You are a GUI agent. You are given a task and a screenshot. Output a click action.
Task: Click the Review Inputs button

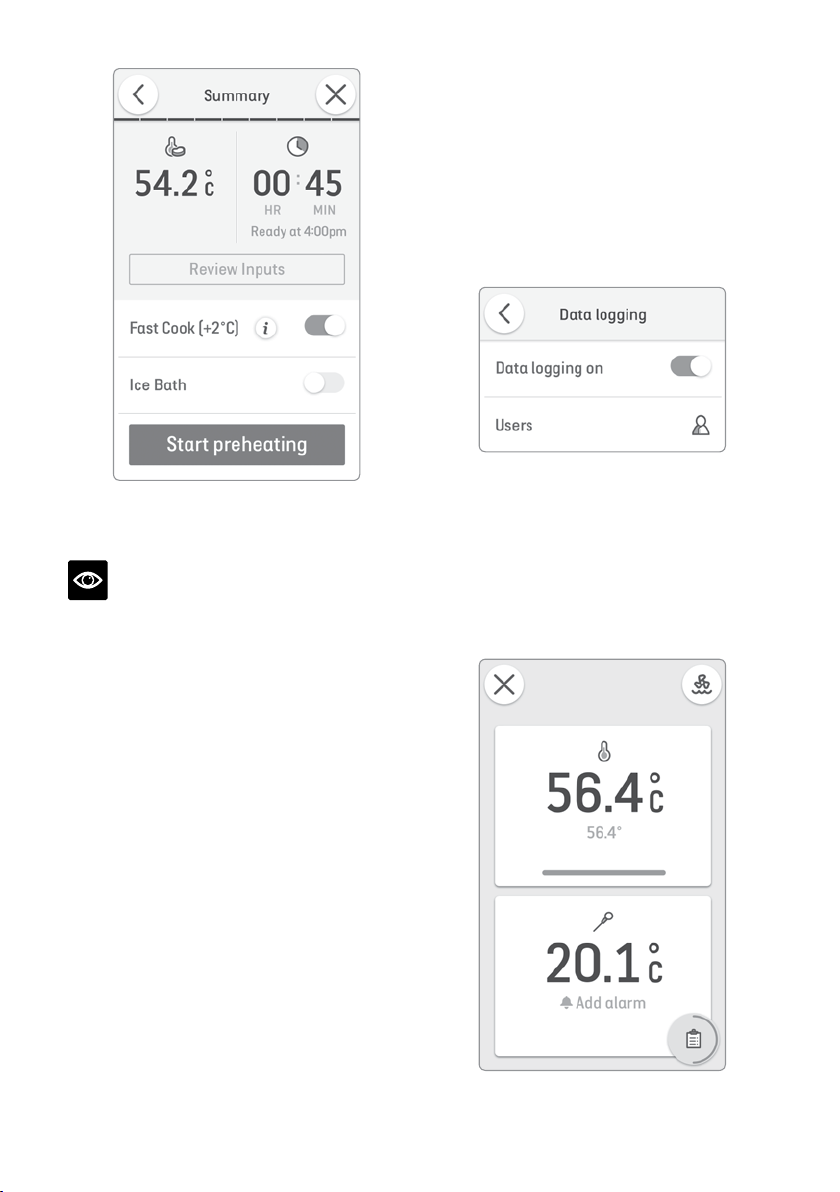pos(236,269)
